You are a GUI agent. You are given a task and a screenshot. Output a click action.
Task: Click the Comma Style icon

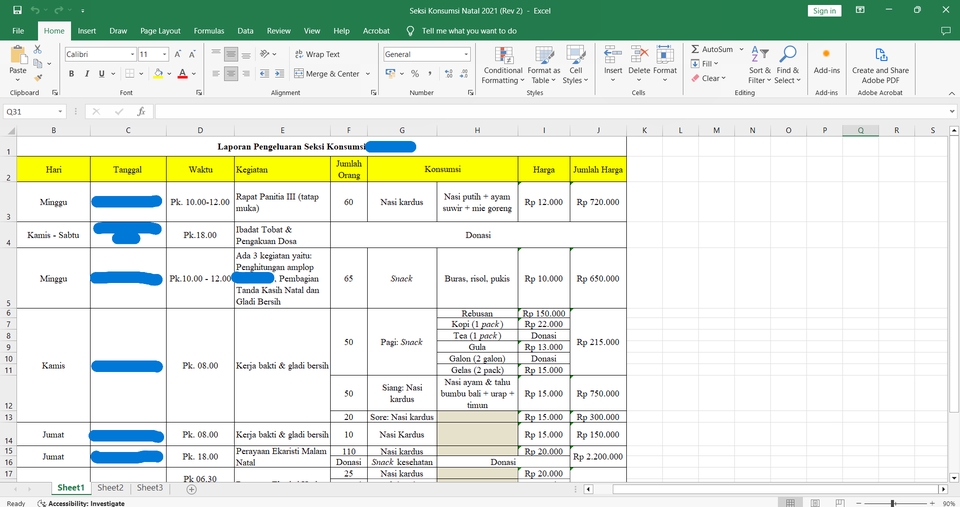430,73
